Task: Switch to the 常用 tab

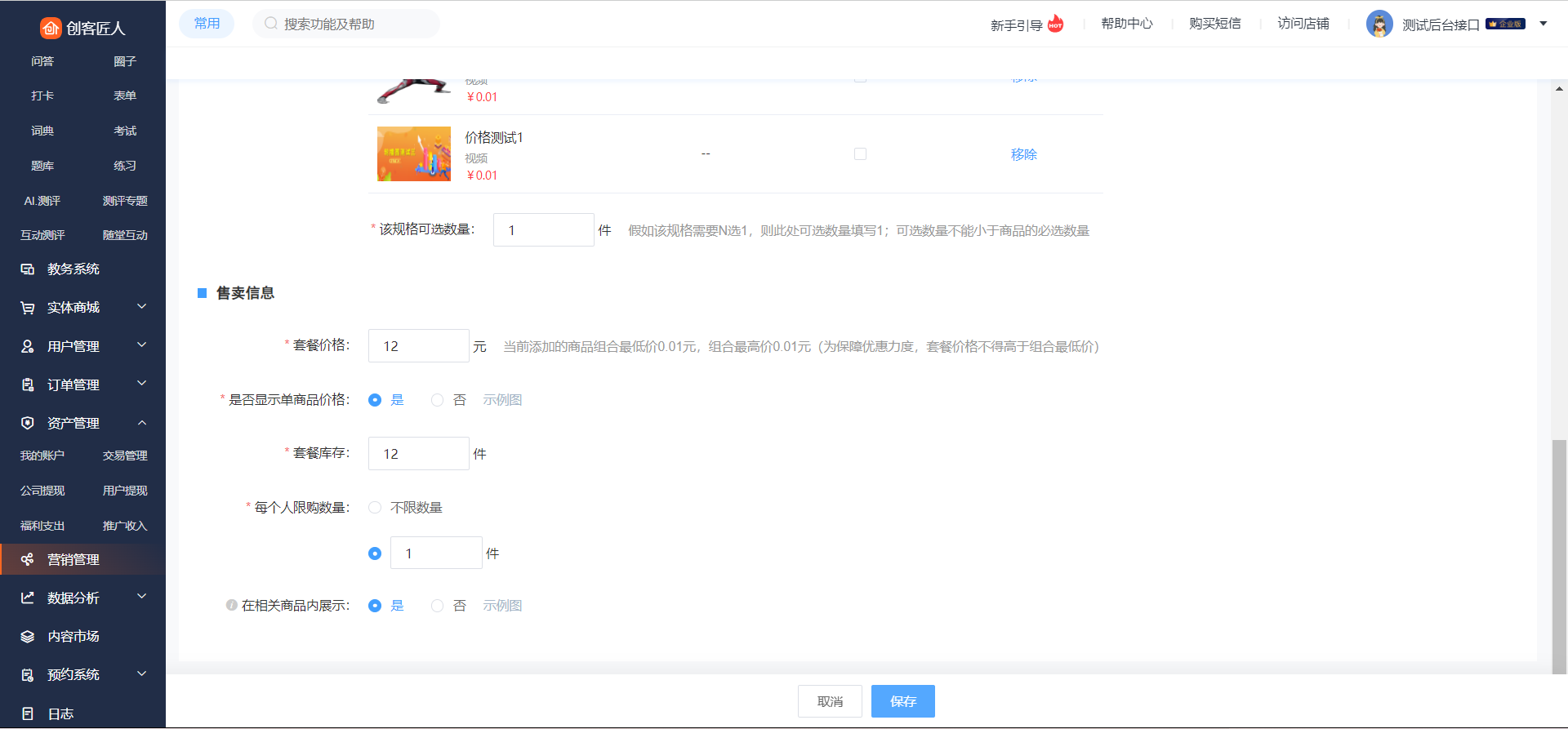Action: coord(207,24)
